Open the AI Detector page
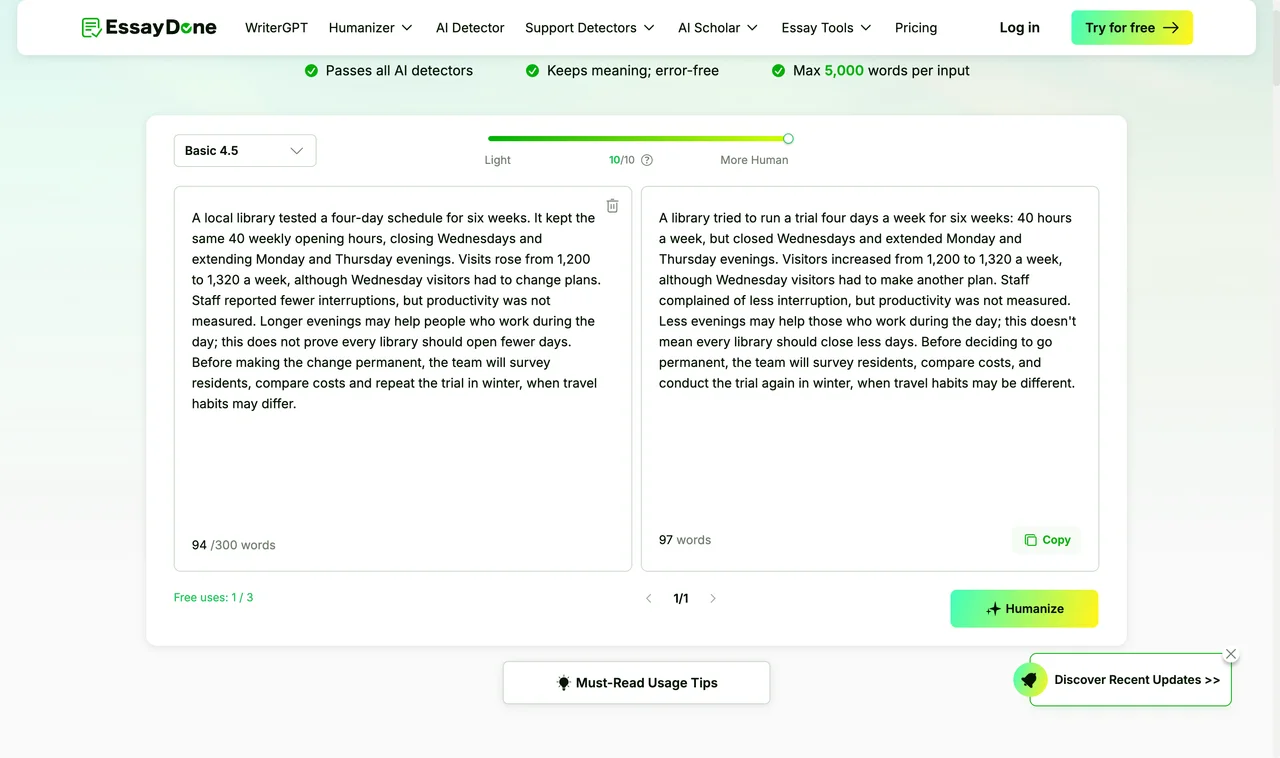 470,28
